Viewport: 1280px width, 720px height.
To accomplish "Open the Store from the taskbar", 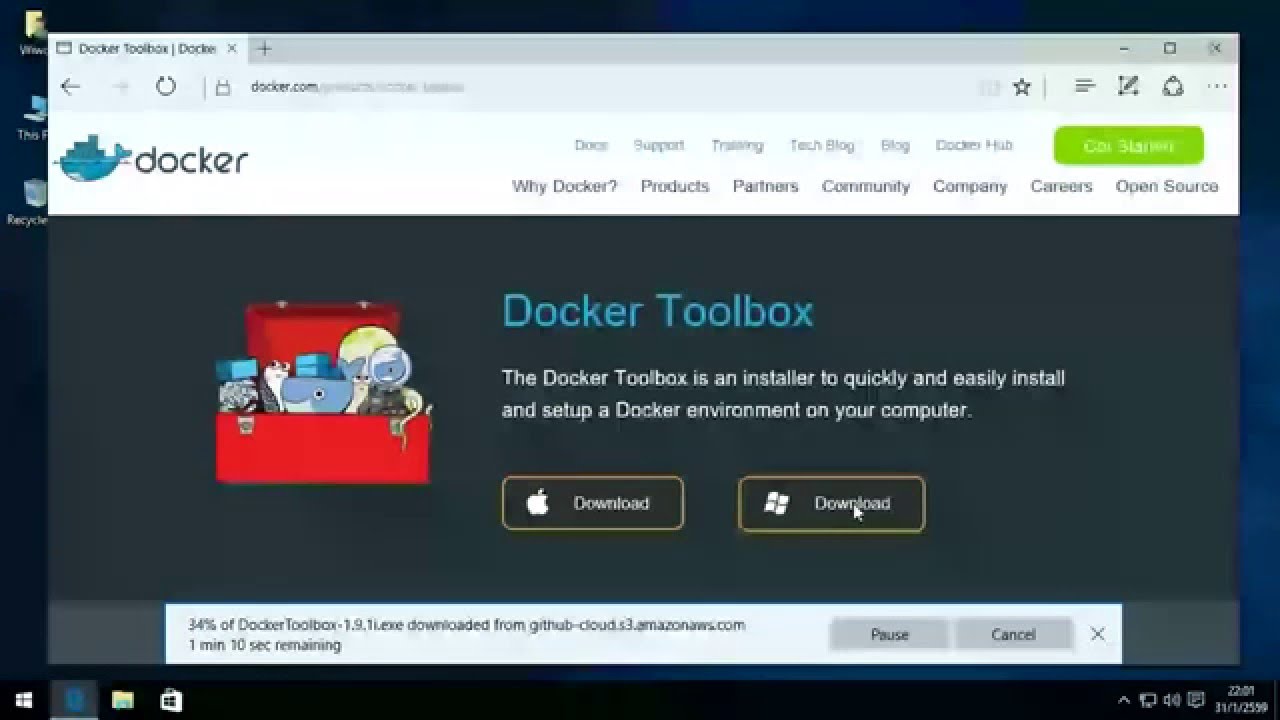I will coord(170,700).
